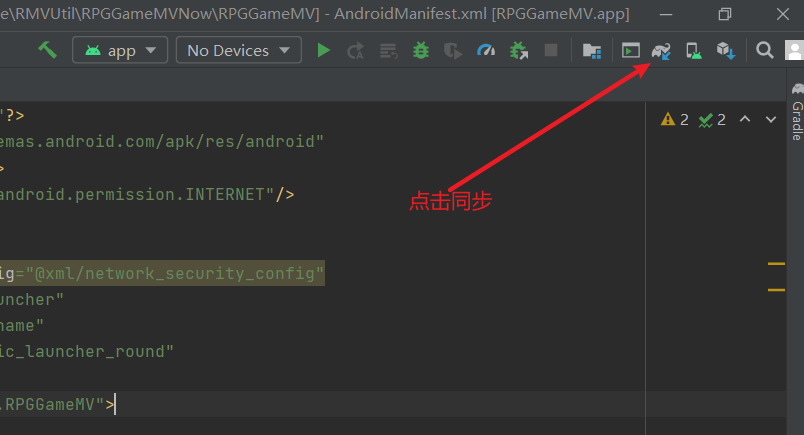Open SDK Manager icon
The height and width of the screenshot is (435, 804).
(x=726, y=51)
